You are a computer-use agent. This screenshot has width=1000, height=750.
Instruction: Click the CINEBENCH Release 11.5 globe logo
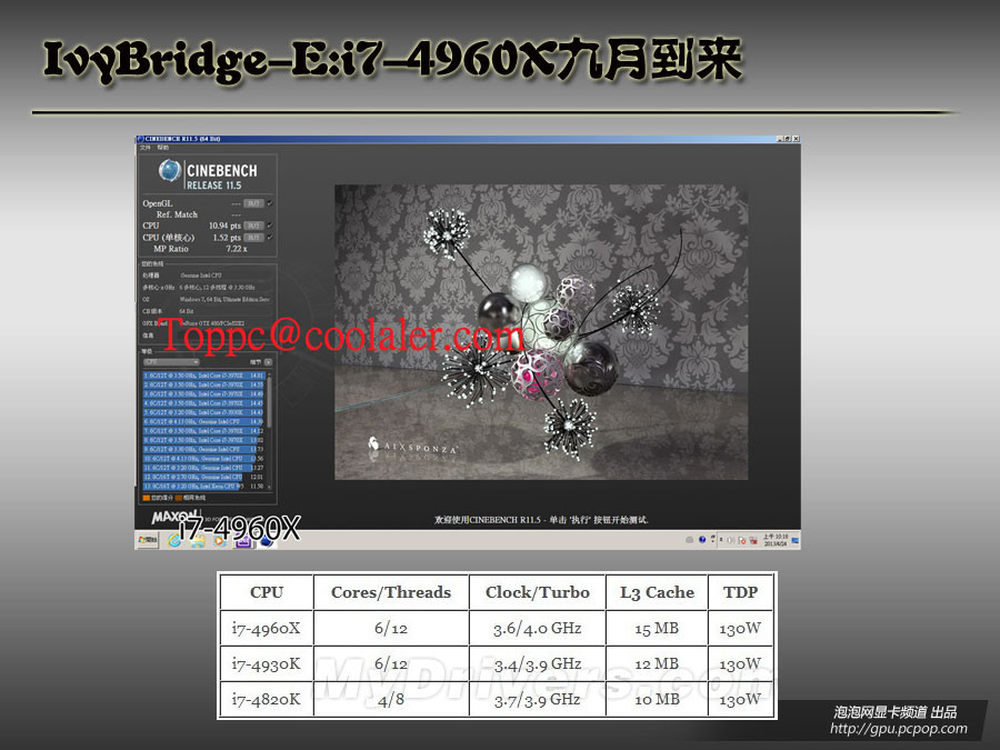169,171
